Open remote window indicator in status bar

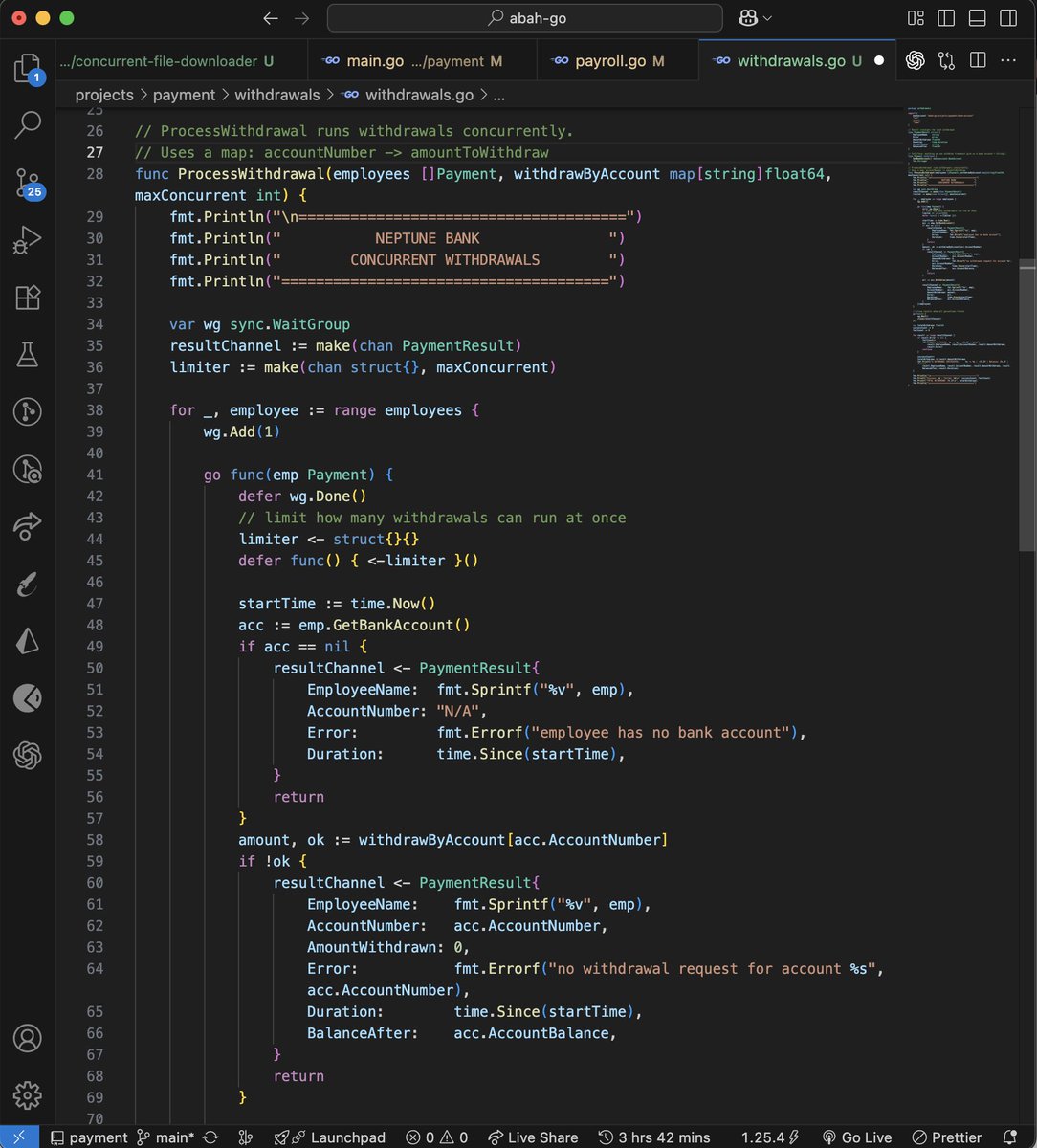[x=19, y=1137]
